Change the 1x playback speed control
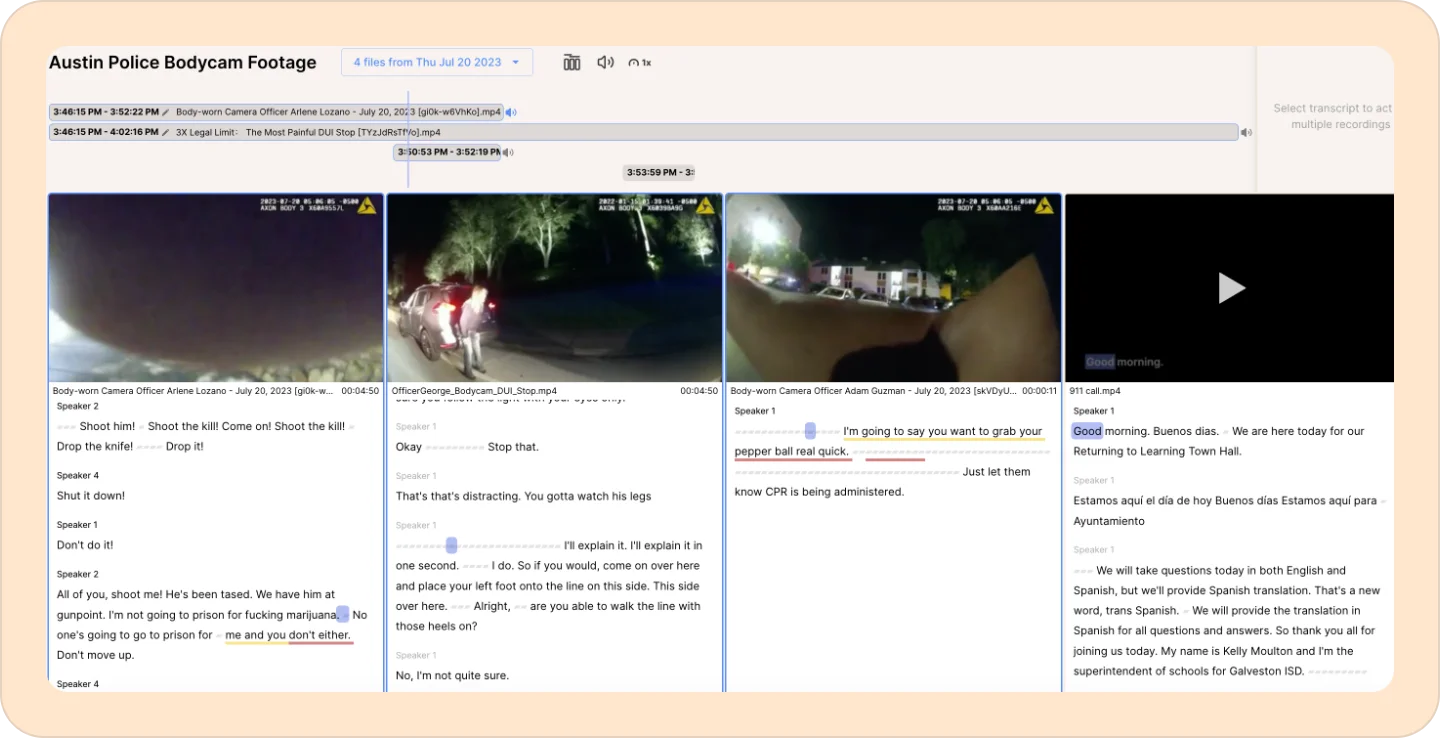The width and height of the screenshot is (1440, 738). pyautogui.click(x=640, y=62)
